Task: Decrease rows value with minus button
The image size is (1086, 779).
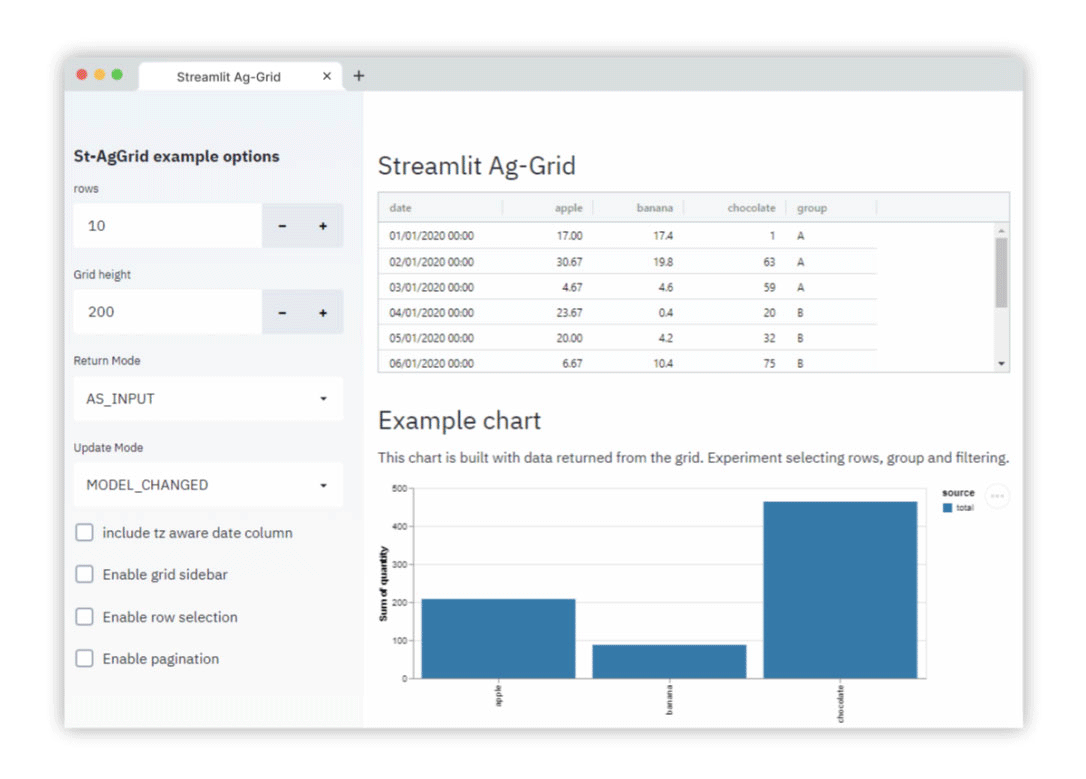Action: point(282,226)
